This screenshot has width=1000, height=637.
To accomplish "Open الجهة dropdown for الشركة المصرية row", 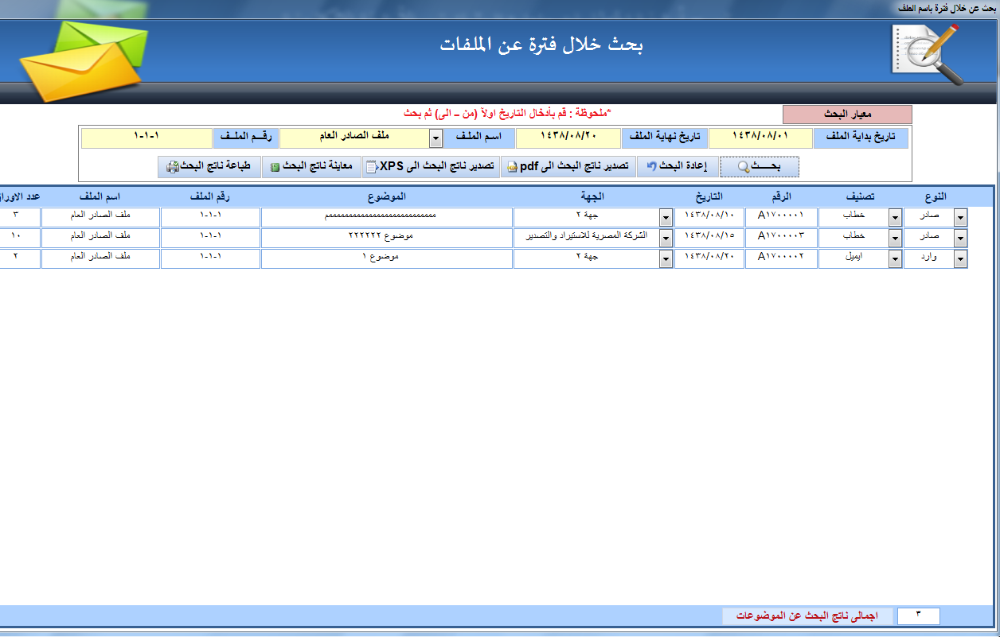I will click(666, 238).
